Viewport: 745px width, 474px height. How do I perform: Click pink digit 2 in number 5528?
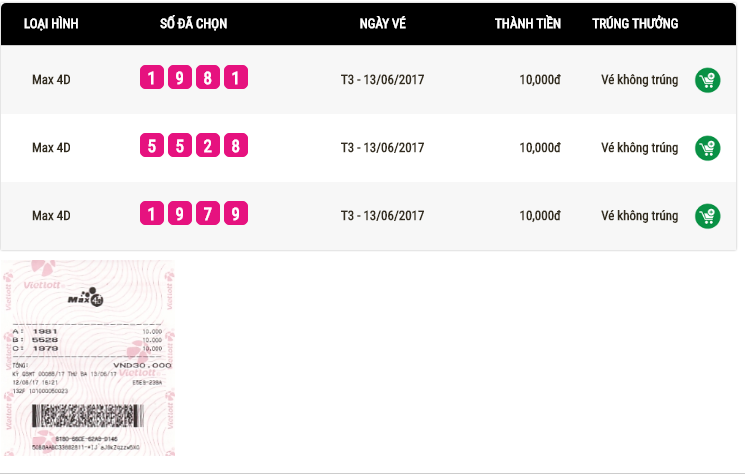tap(208, 145)
